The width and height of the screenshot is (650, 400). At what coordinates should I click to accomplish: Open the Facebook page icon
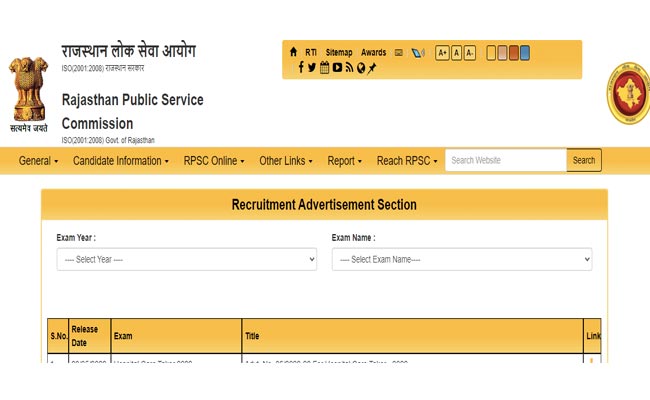pos(301,68)
